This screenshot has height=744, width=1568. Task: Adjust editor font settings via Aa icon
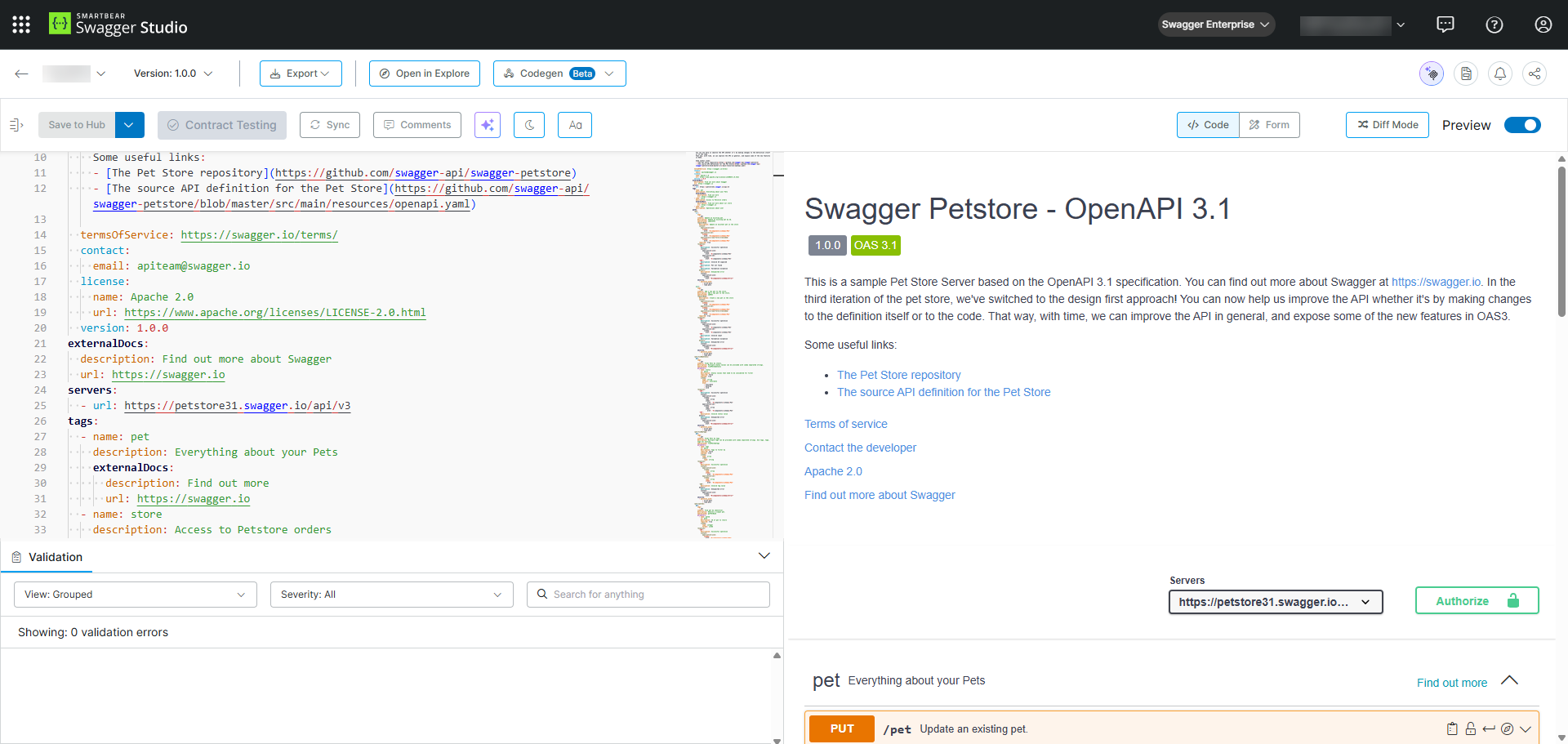point(575,124)
